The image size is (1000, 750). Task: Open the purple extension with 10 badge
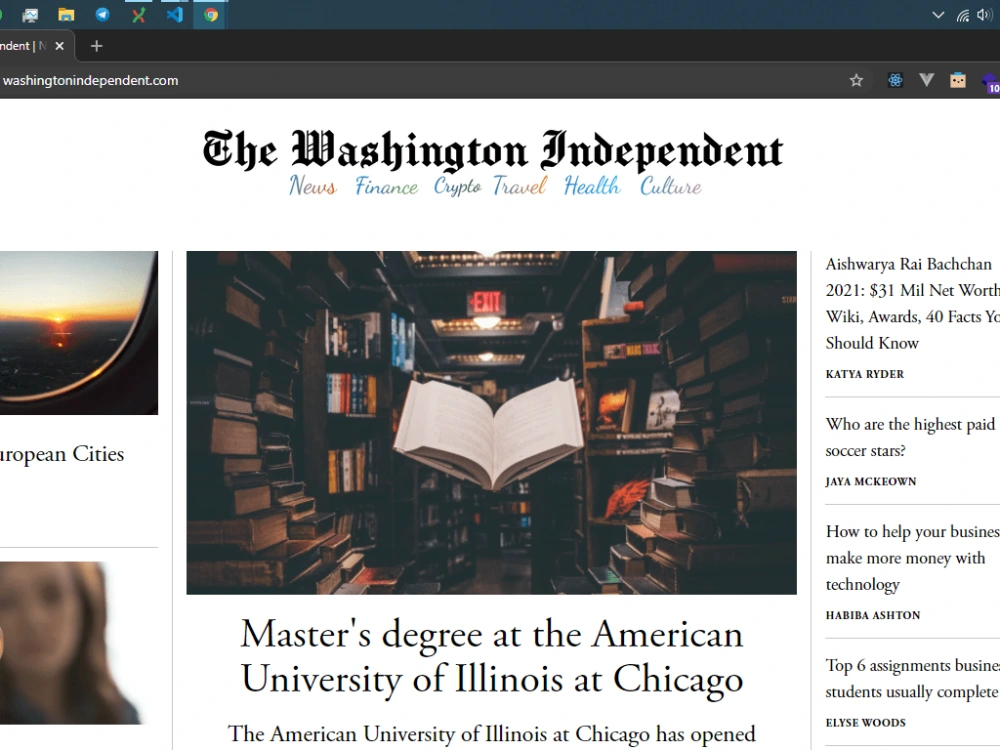990,82
